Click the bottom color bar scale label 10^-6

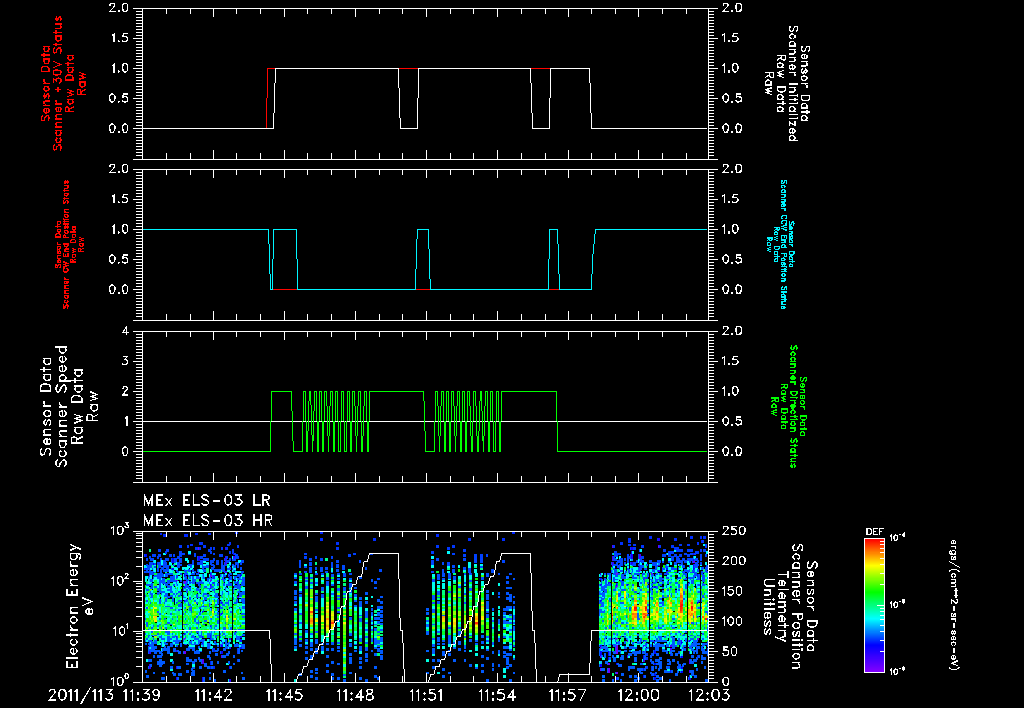point(898,671)
